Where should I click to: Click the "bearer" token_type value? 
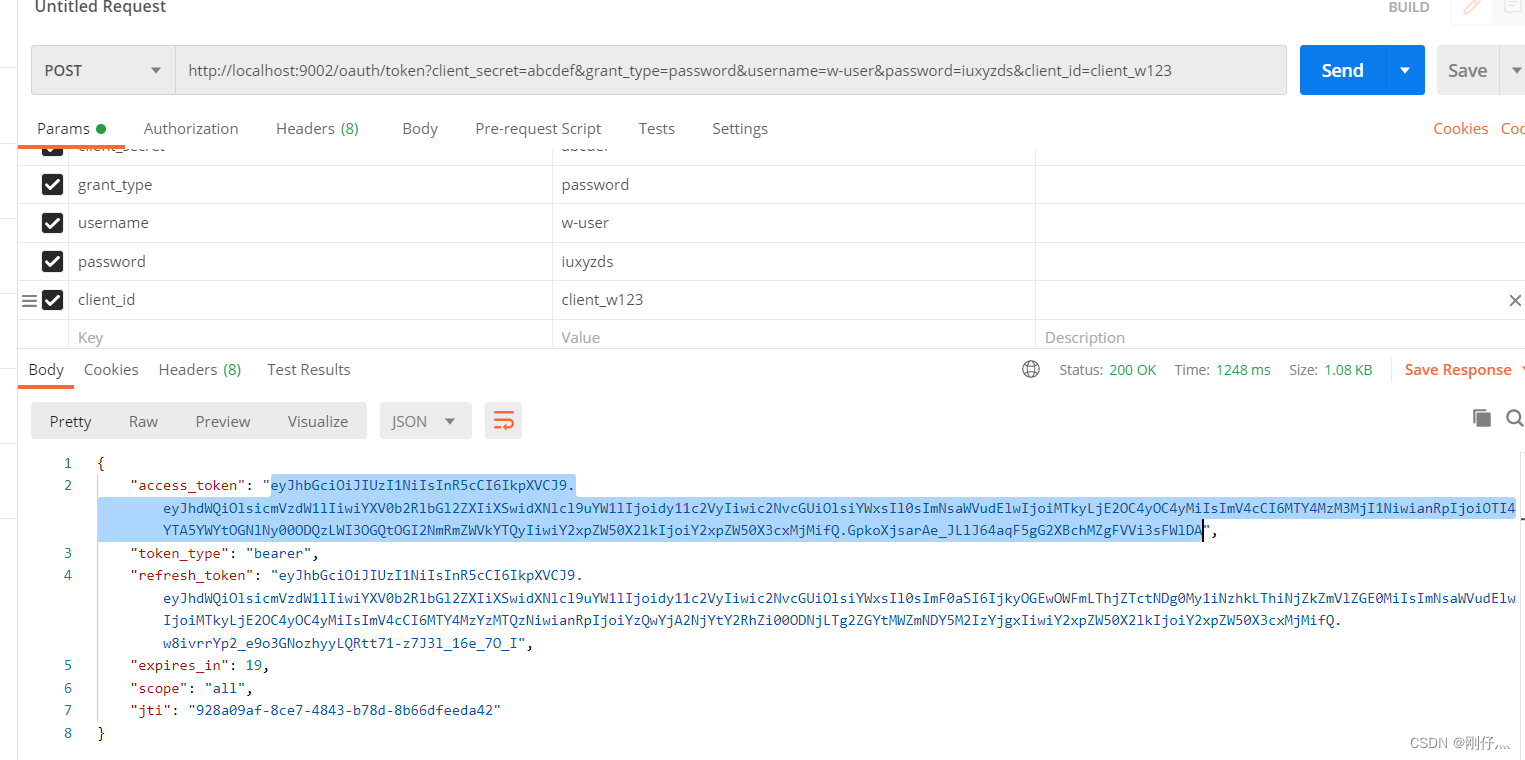[280, 553]
